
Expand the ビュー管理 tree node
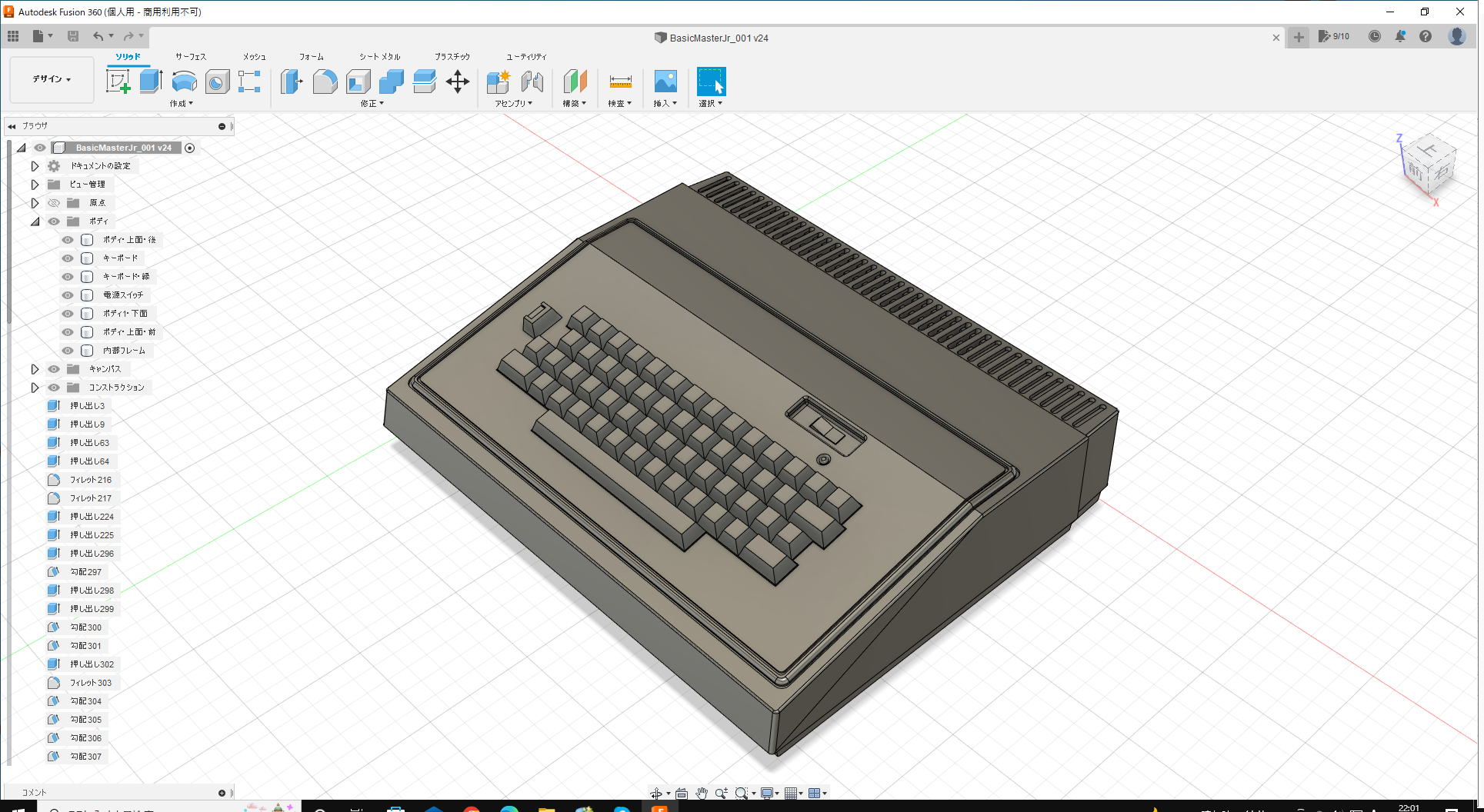point(35,184)
